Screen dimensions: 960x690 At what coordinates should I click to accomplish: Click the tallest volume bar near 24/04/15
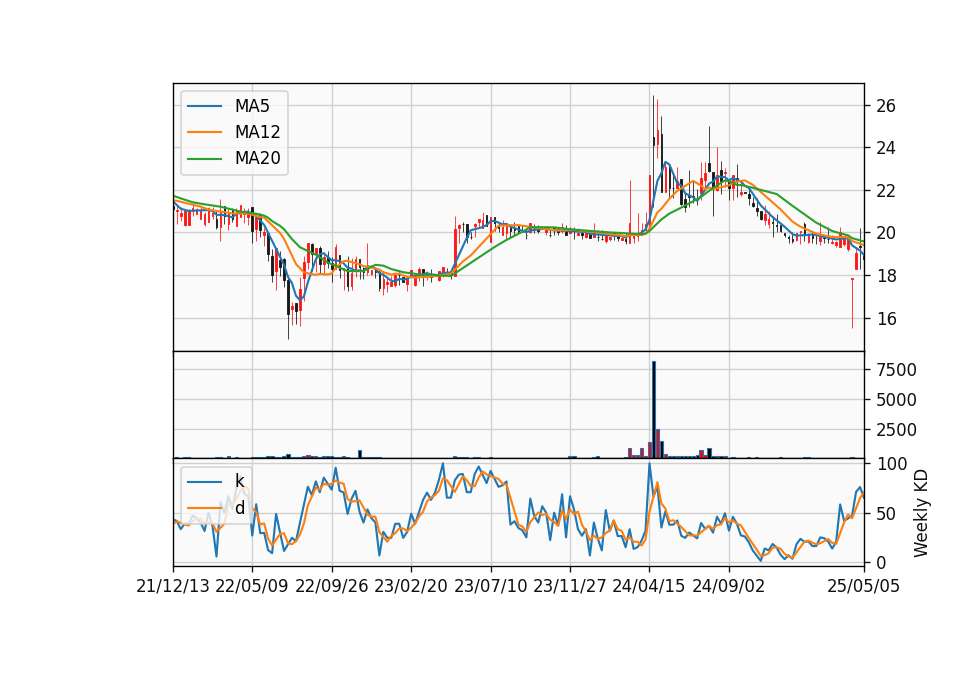click(x=654, y=410)
